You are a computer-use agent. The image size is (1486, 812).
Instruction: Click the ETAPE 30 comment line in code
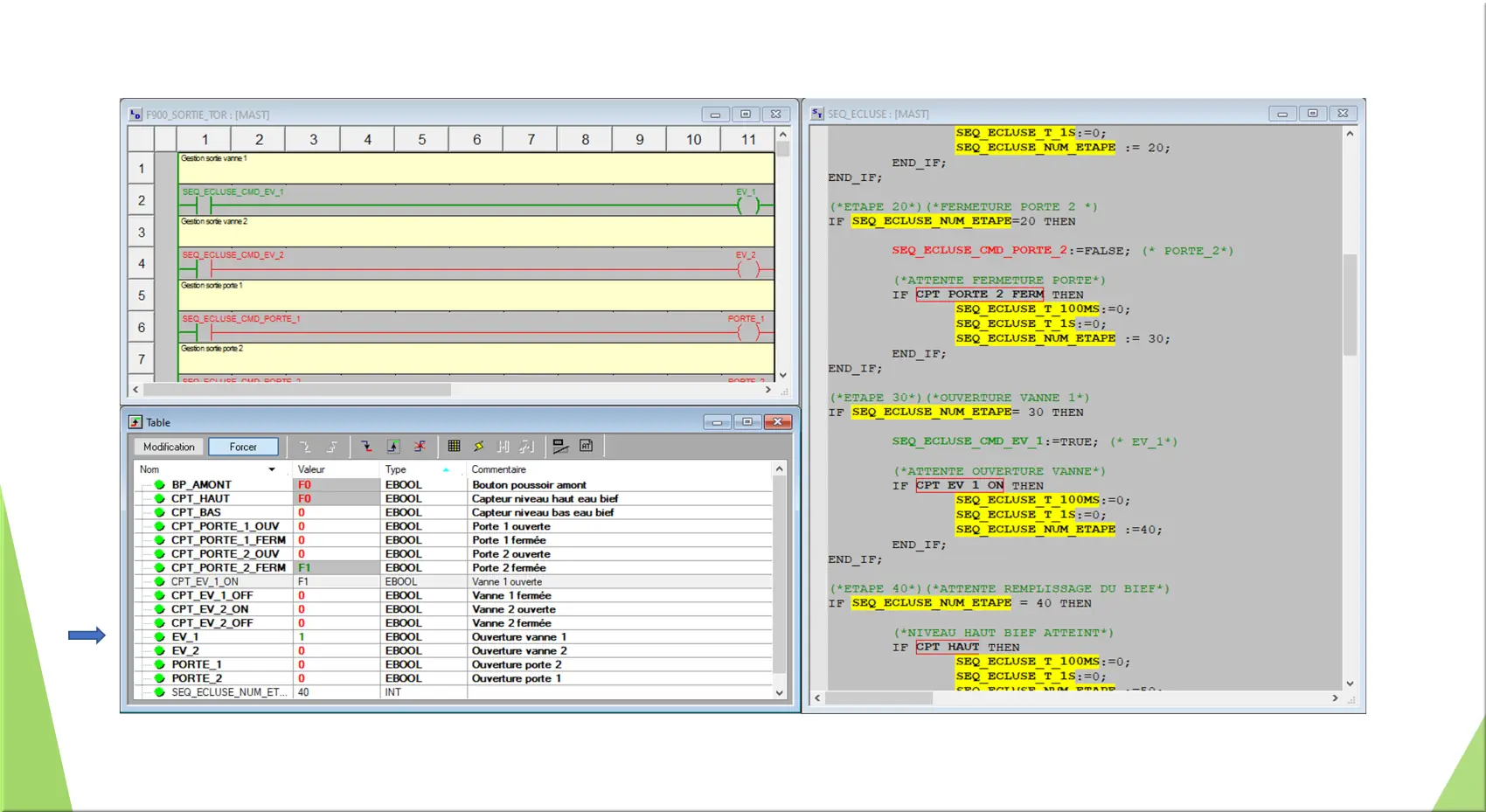click(x=960, y=397)
